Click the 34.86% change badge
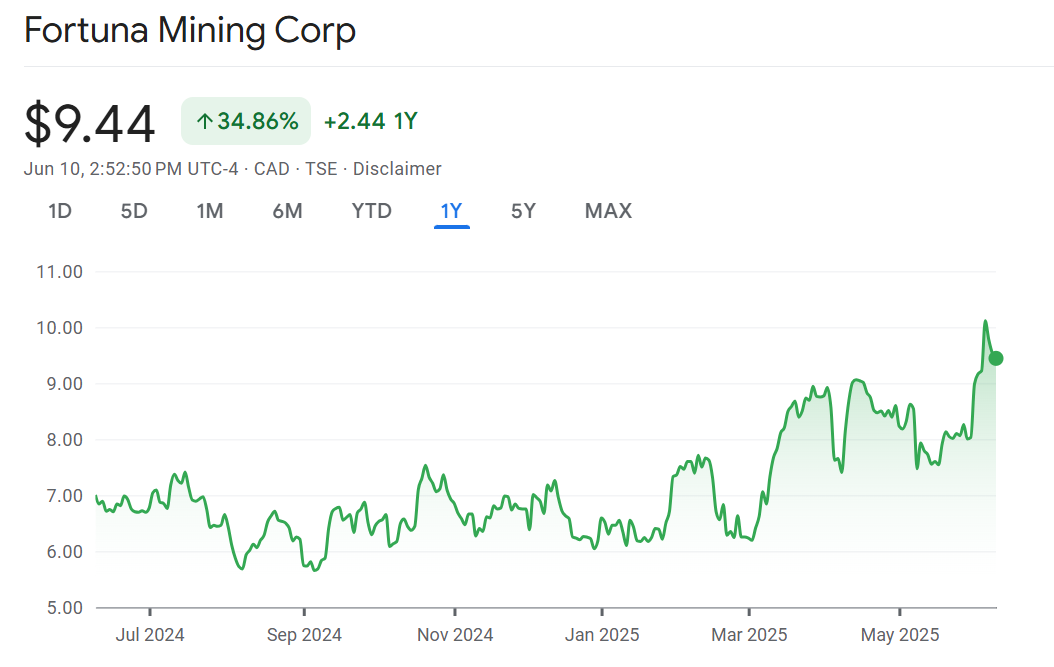Image resolution: width=1054 pixels, height=667 pixels. (x=246, y=122)
